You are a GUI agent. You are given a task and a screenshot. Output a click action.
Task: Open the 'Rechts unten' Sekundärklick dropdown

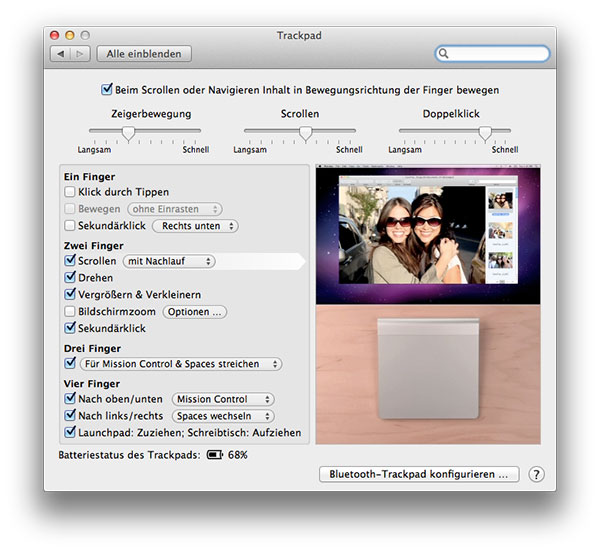195,226
